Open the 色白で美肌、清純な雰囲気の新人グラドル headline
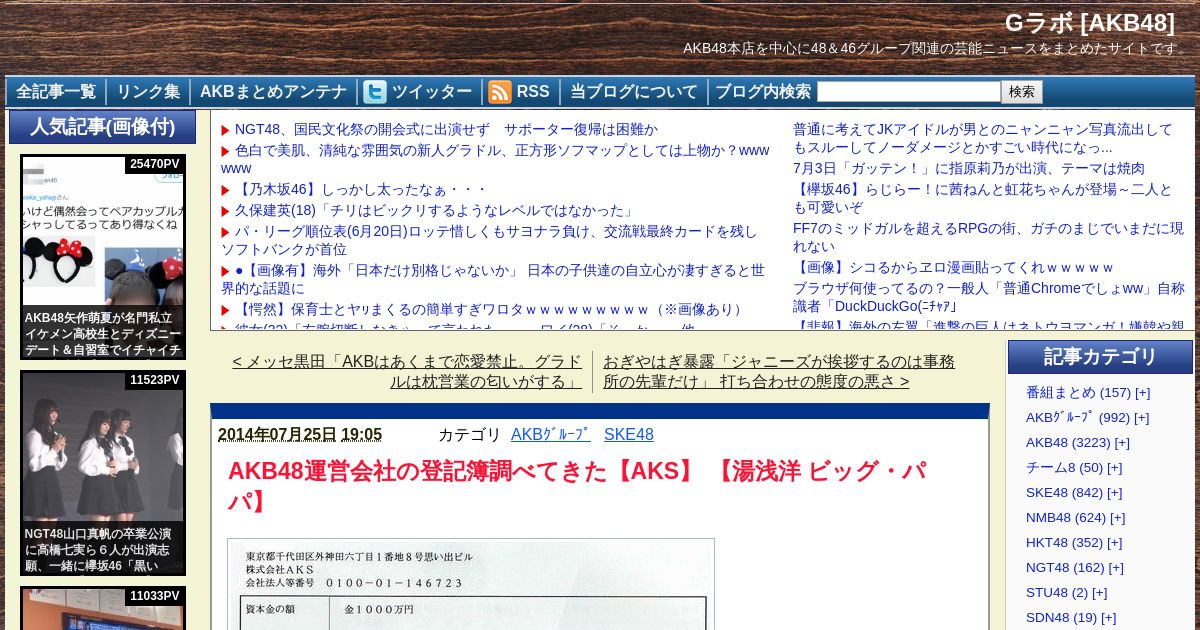This screenshot has width=1200, height=630. coord(495,159)
